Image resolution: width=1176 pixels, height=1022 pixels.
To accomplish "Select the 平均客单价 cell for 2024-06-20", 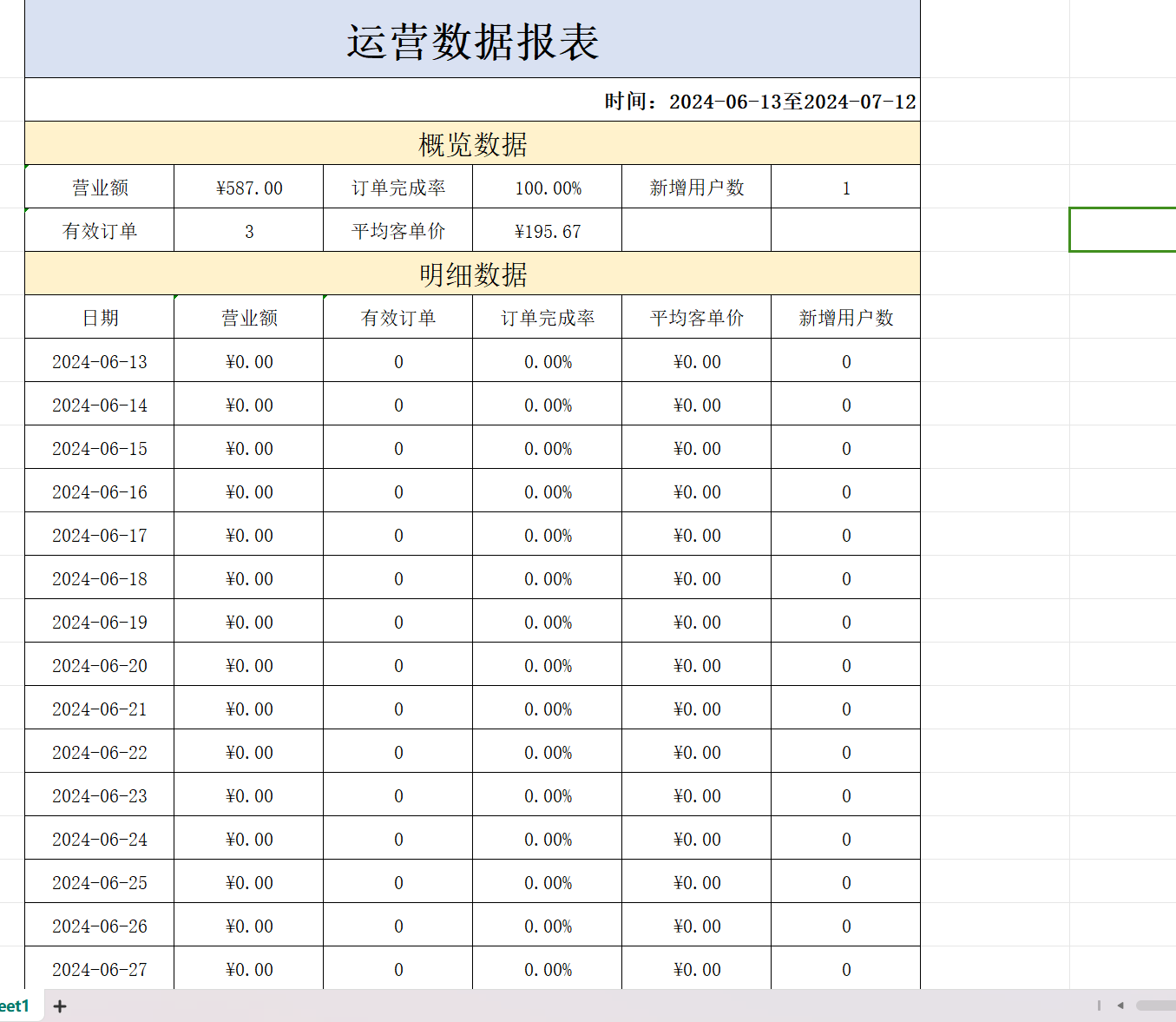I will (697, 664).
